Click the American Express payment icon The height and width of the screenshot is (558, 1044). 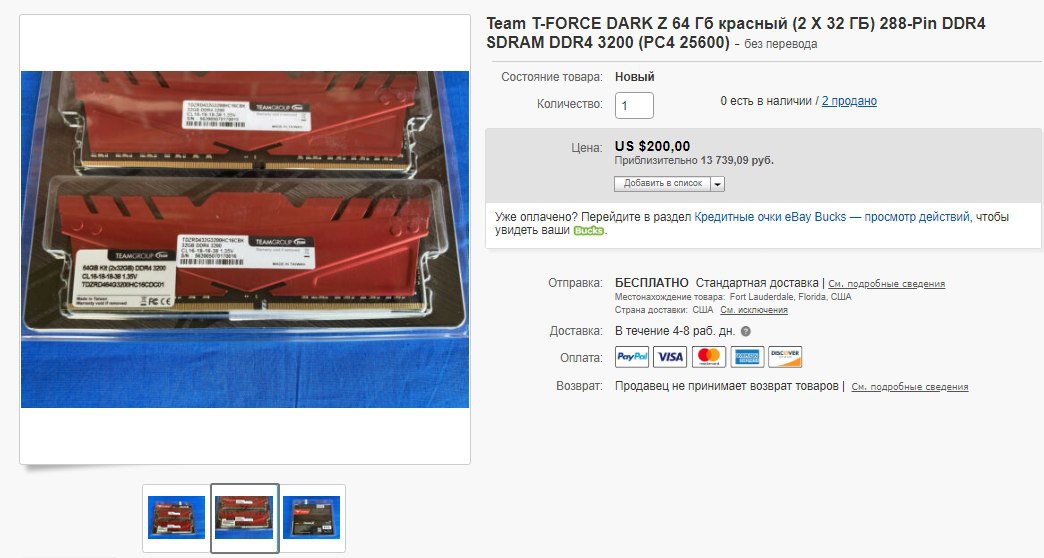click(747, 357)
